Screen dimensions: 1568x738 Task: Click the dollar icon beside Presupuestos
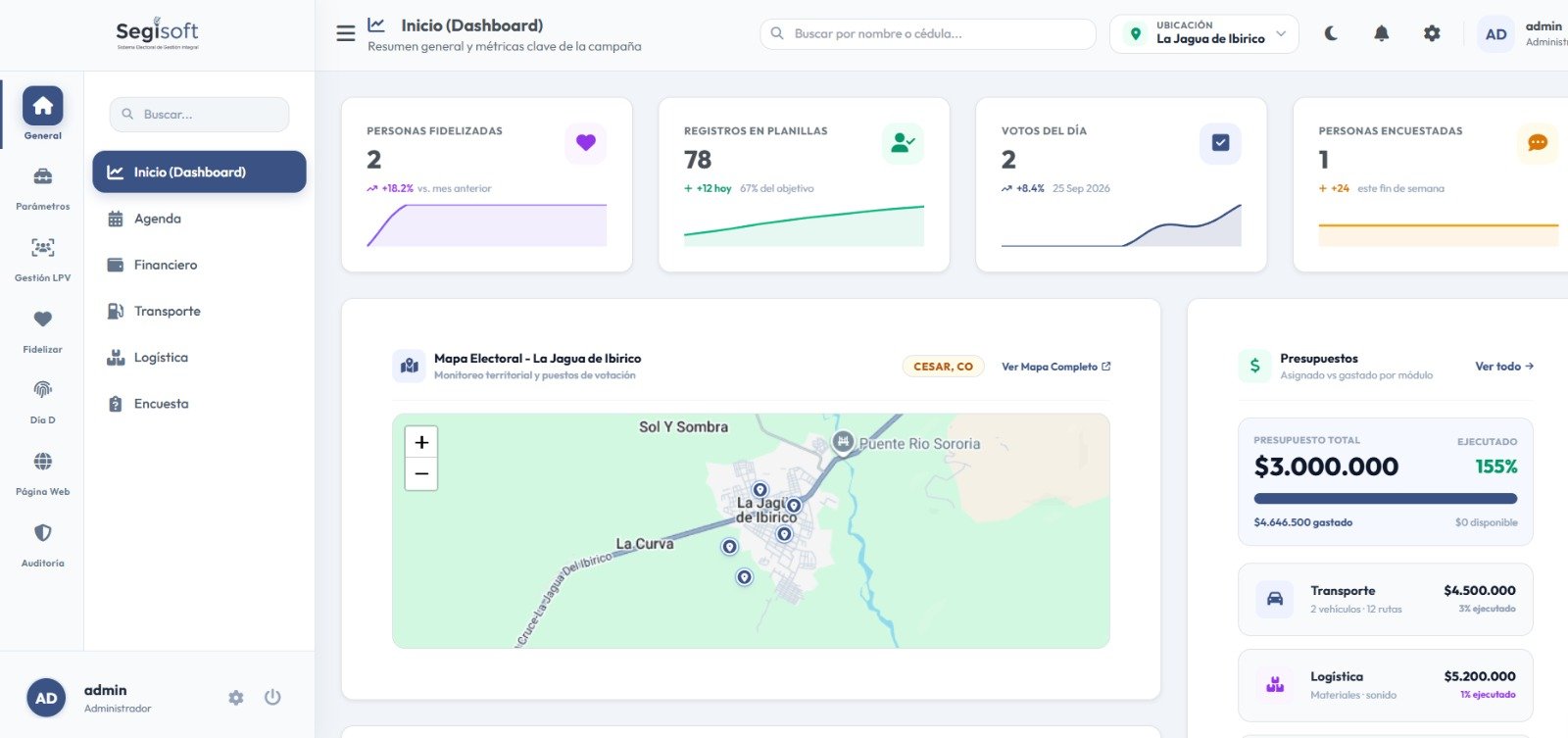(1255, 367)
